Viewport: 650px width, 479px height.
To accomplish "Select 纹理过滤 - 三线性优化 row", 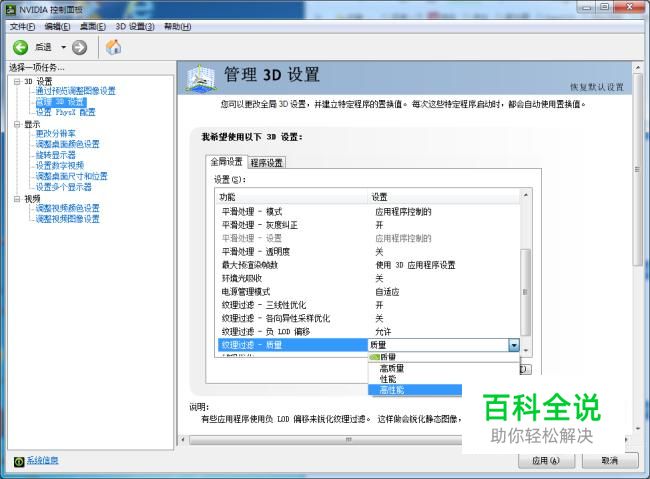I will click(369, 305).
